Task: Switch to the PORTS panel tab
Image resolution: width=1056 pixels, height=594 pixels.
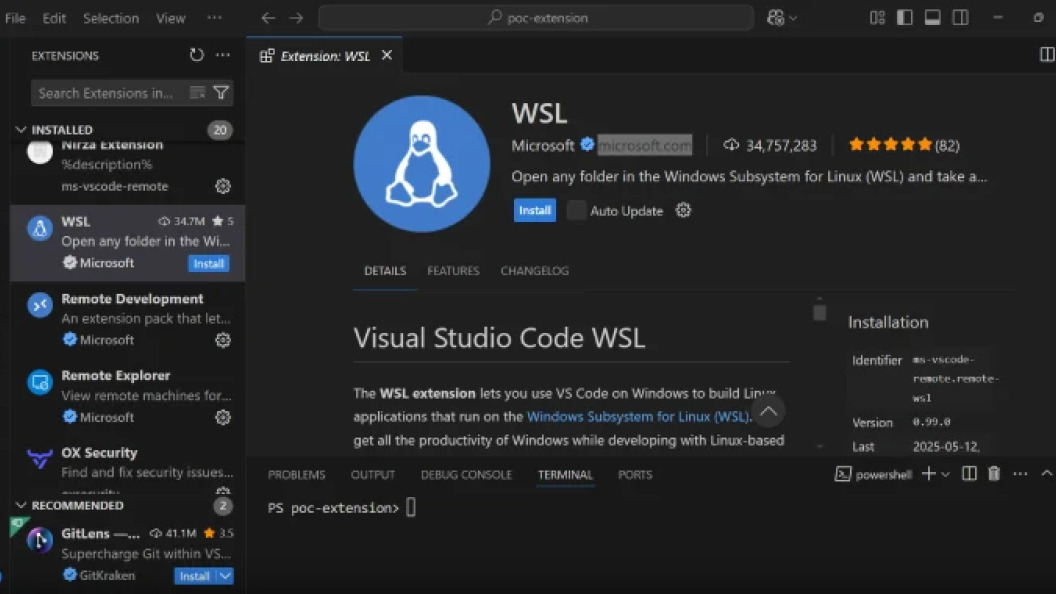Action: (x=635, y=475)
